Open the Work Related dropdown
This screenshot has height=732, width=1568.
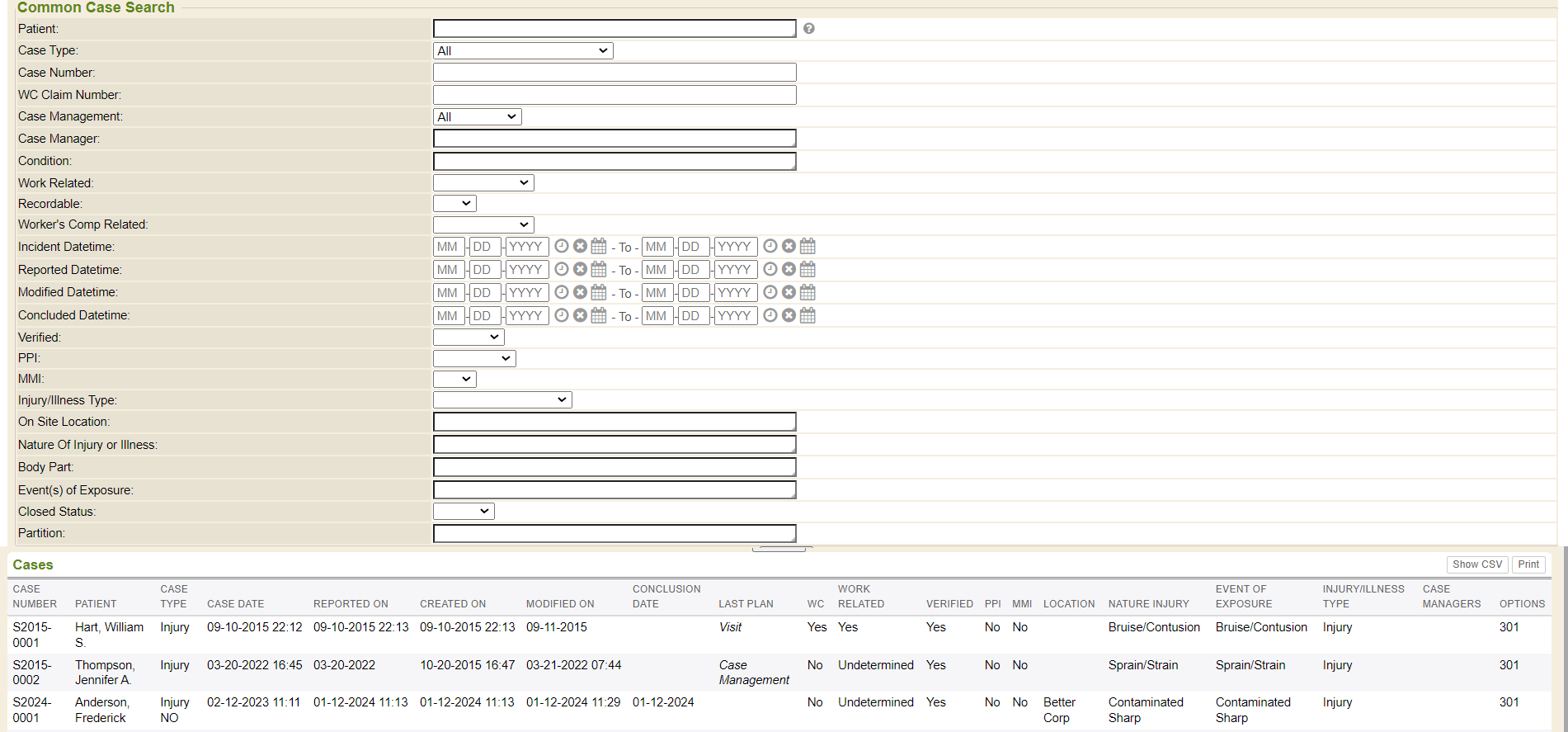click(483, 183)
